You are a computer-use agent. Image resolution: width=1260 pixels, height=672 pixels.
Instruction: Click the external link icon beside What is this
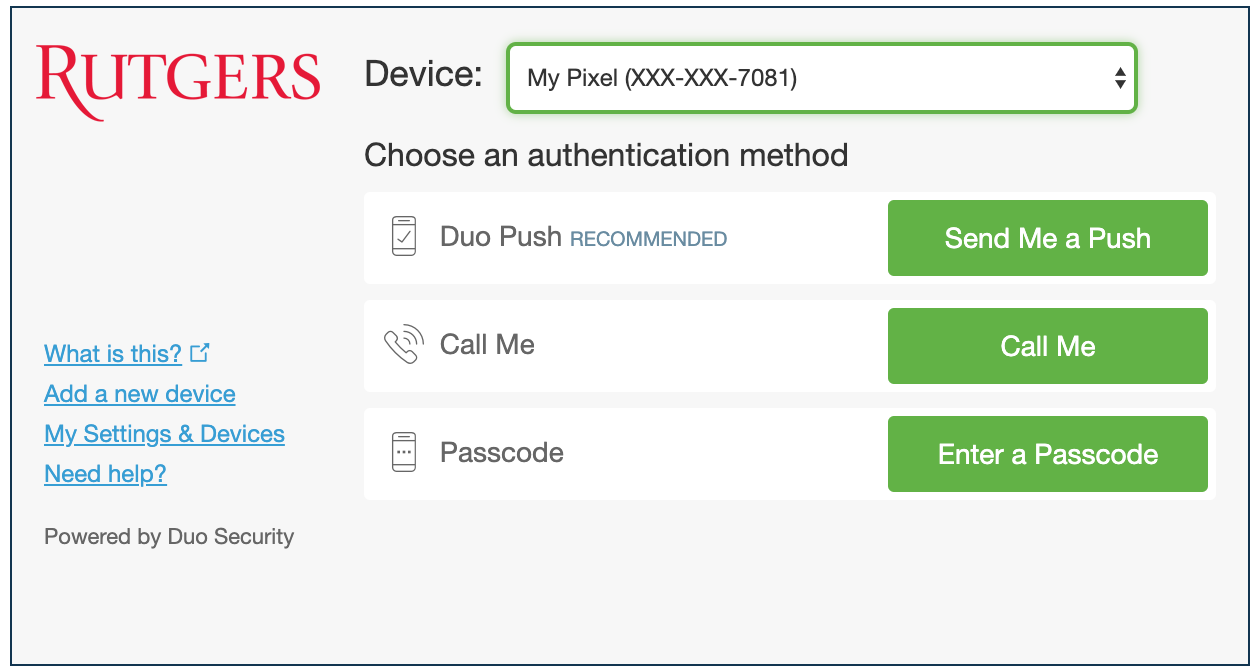200,351
